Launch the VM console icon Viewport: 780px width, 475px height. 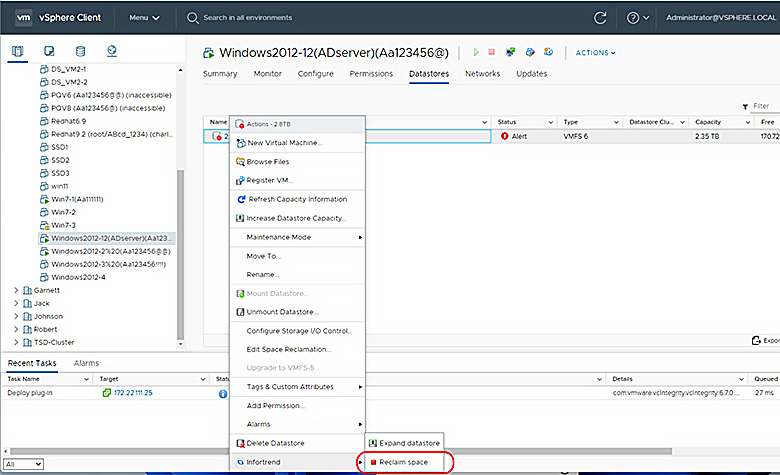[x=510, y=52]
